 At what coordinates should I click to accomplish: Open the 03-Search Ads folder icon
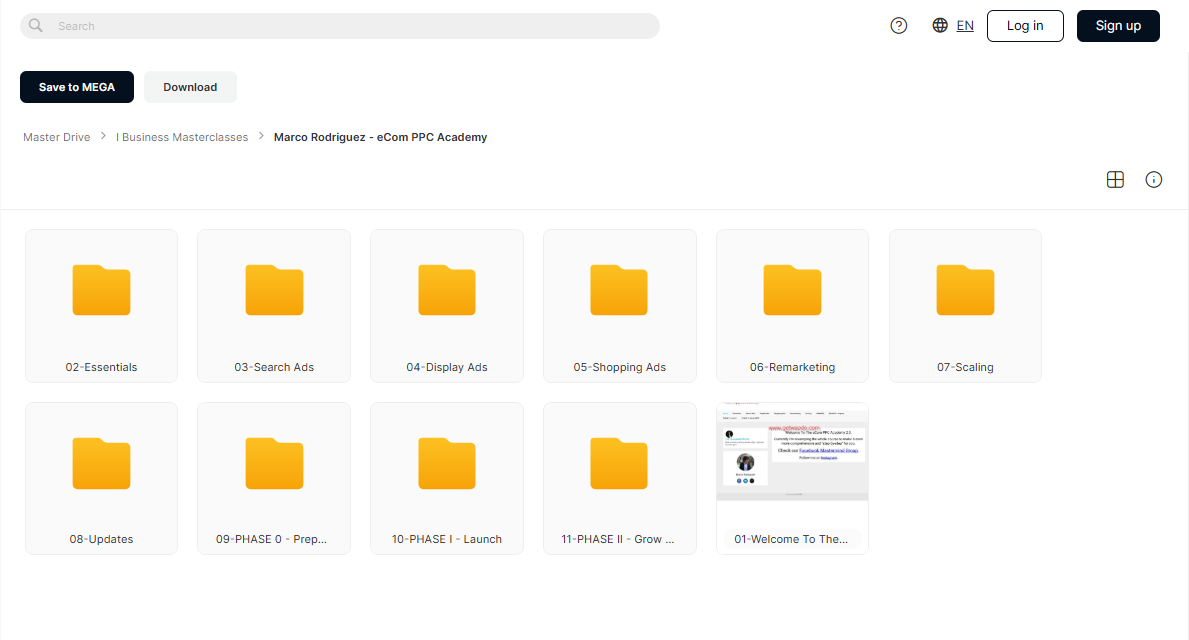point(275,290)
